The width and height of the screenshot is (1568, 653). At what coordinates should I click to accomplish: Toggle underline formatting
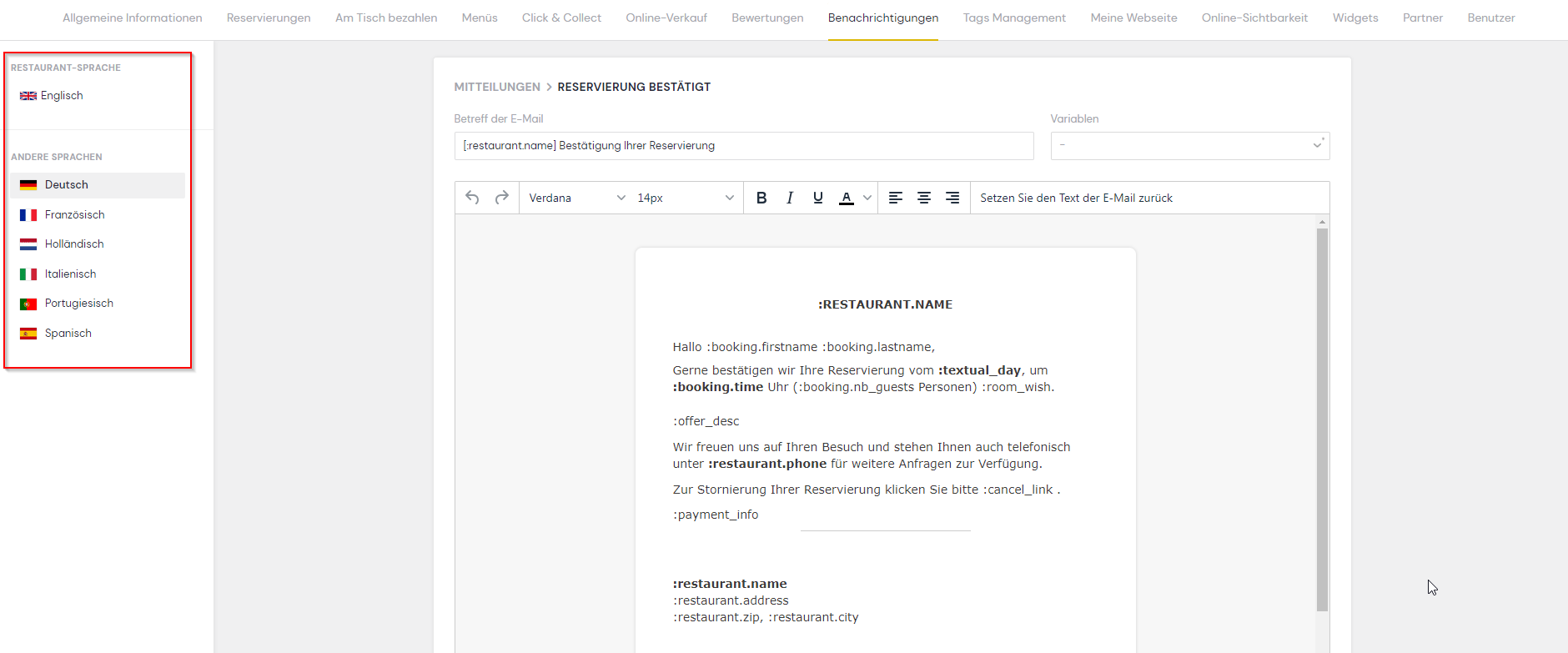[818, 198]
